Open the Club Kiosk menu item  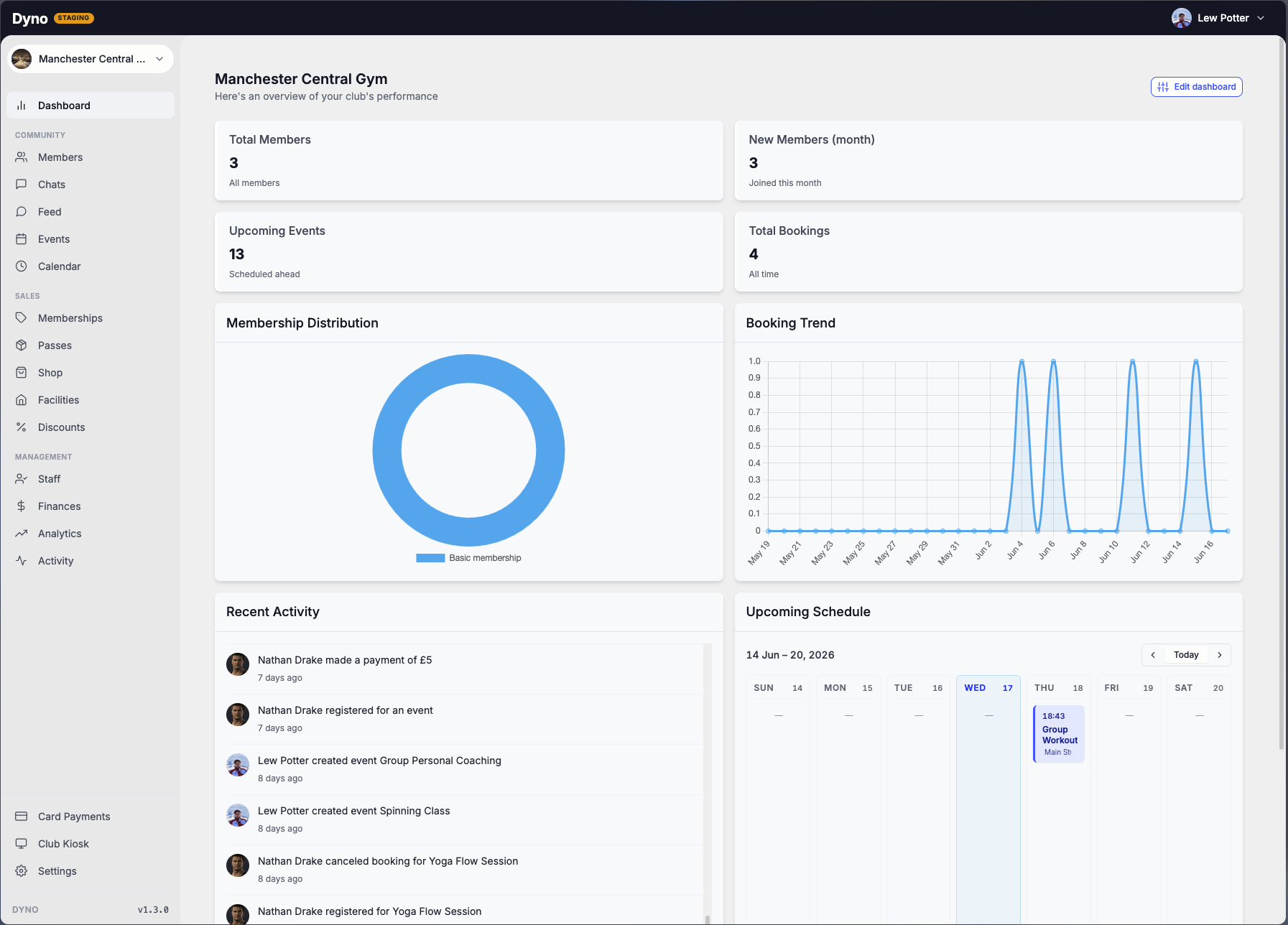(x=91, y=844)
